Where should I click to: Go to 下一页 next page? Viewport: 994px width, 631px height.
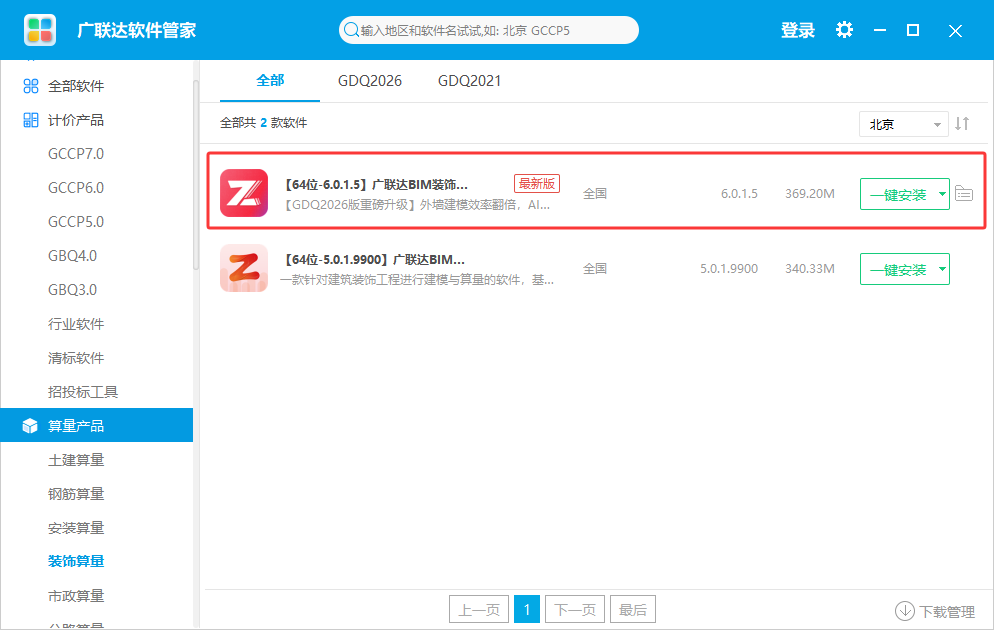[x=575, y=609]
